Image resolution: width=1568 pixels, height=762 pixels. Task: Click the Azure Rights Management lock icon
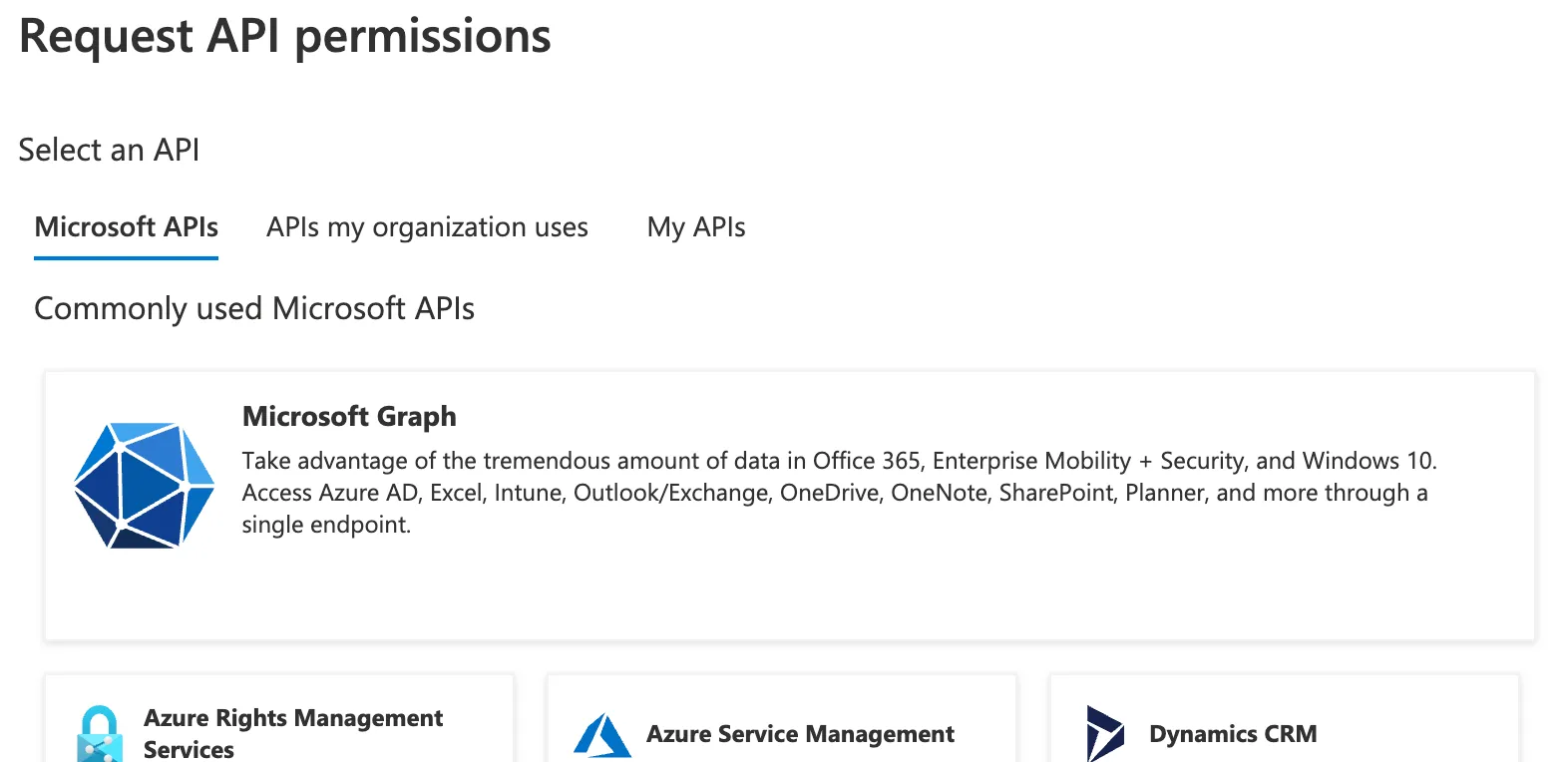[100, 734]
